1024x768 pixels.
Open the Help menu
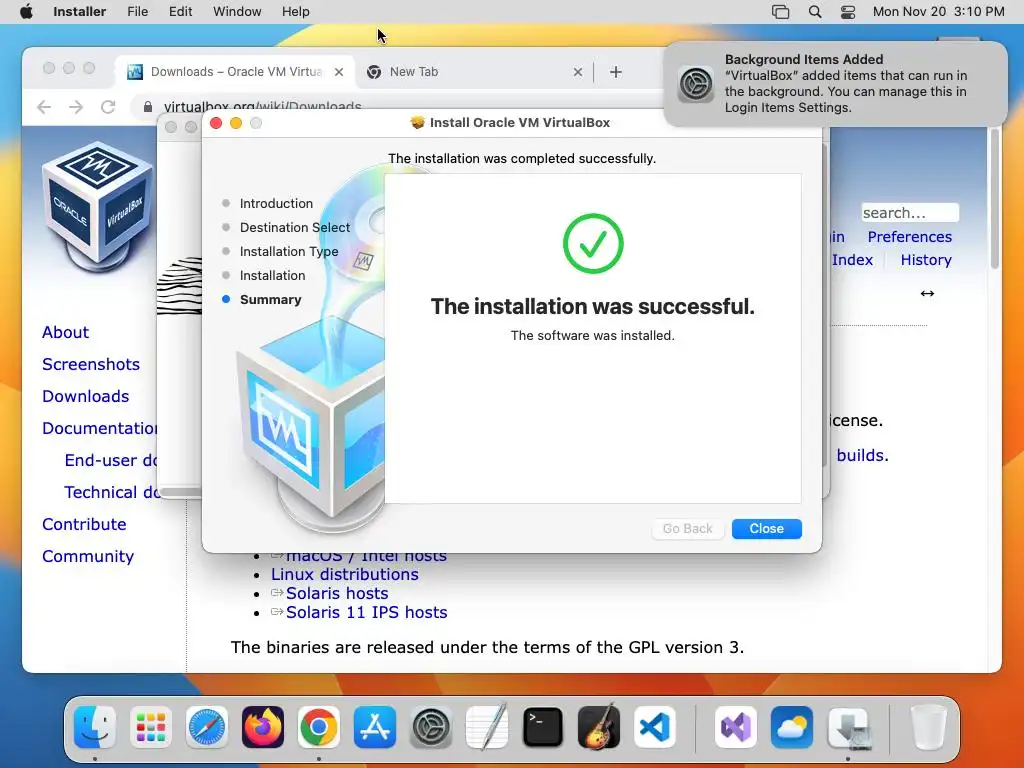(296, 12)
